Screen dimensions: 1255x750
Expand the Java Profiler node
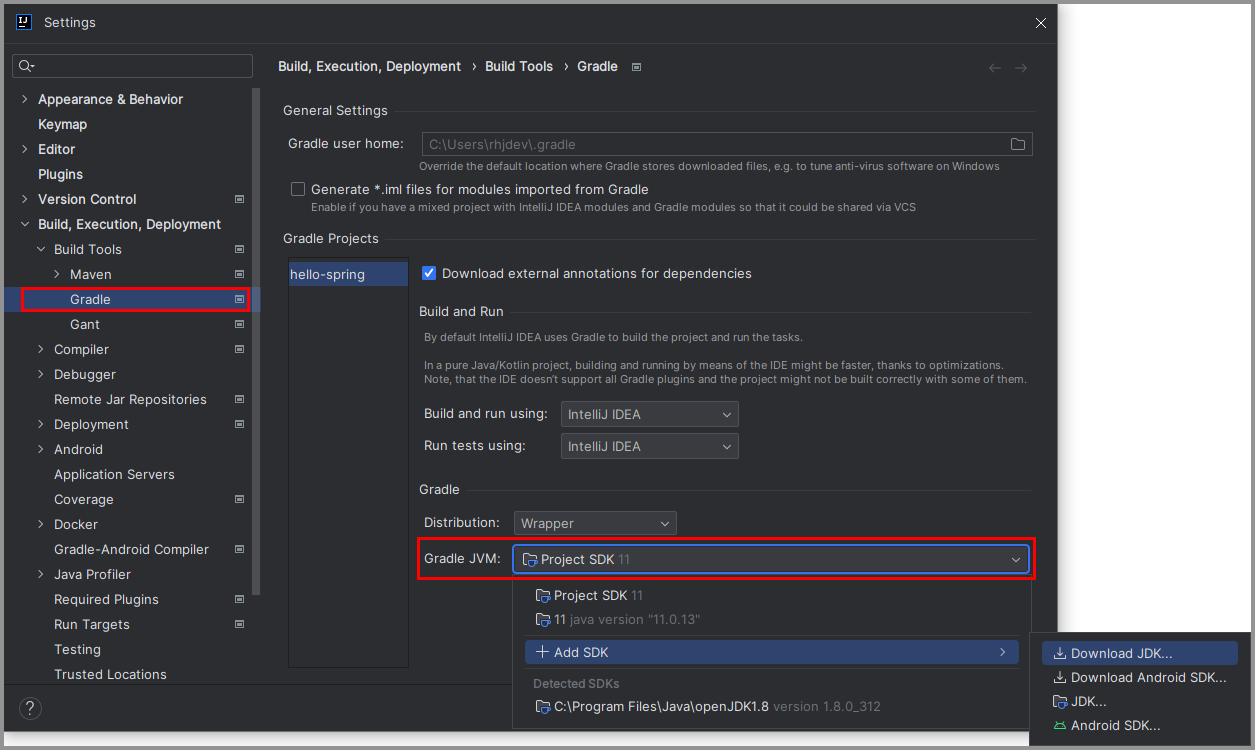(x=41, y=574)
